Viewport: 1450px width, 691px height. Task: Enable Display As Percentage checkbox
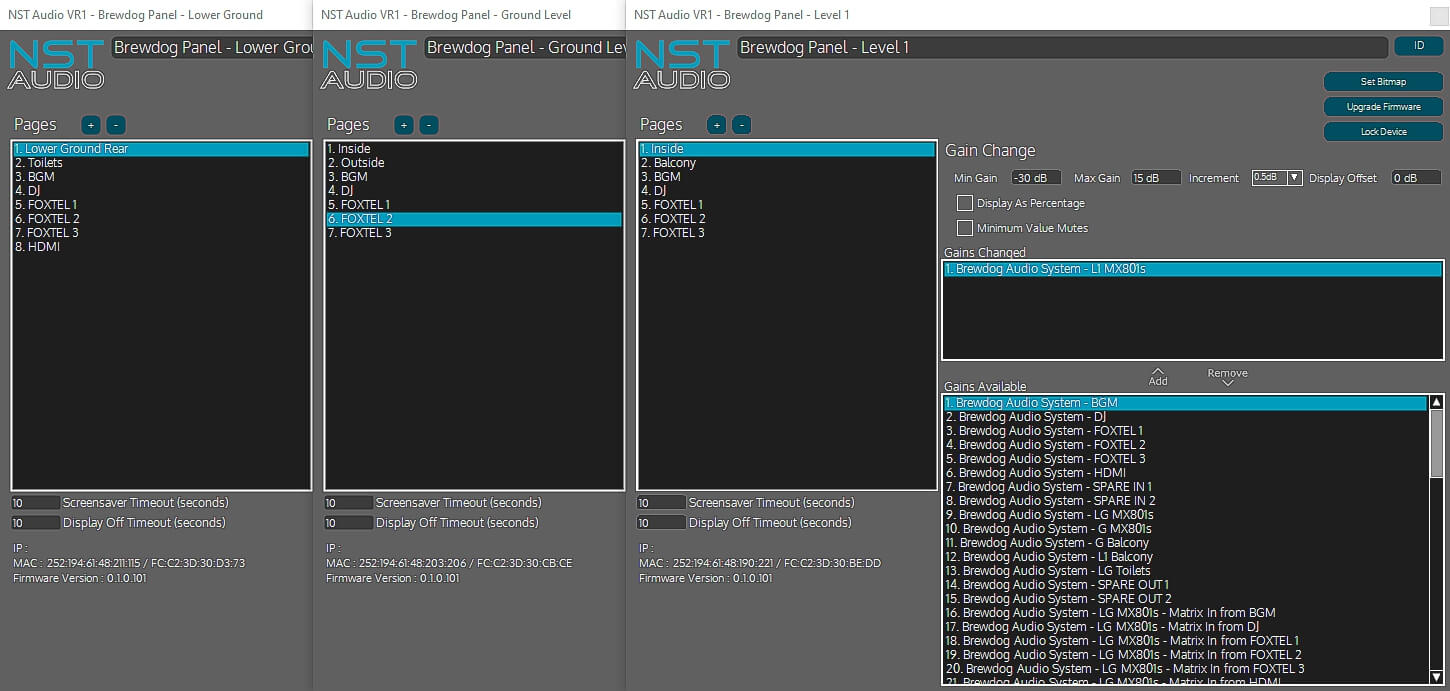tap(965, 203)
